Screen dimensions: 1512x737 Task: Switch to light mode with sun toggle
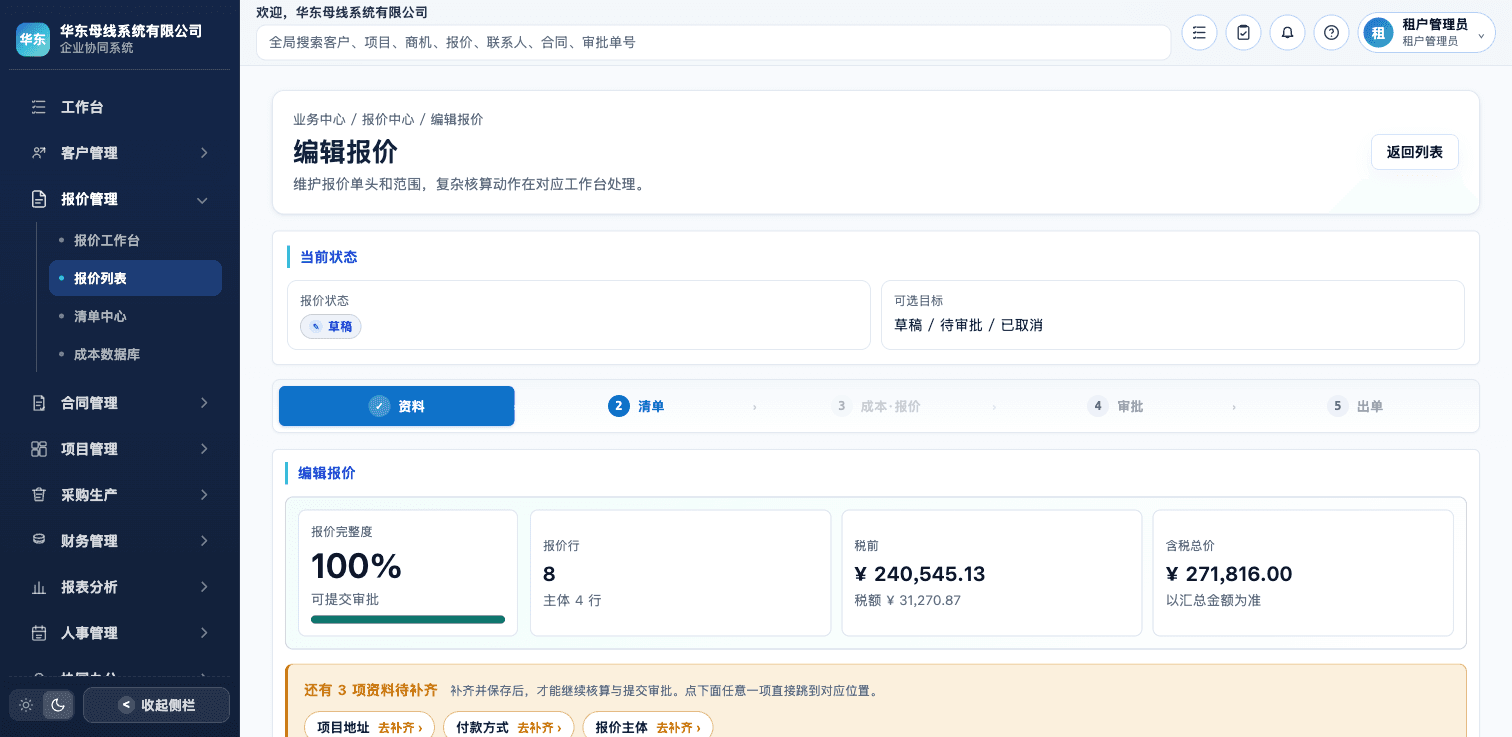26,705
